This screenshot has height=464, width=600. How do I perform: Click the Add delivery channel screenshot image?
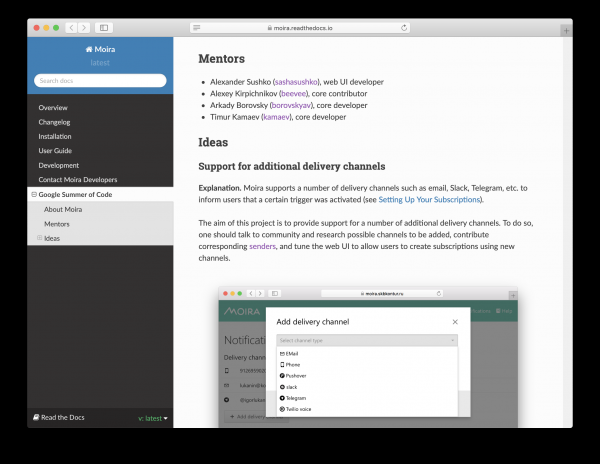pos(368,360)
